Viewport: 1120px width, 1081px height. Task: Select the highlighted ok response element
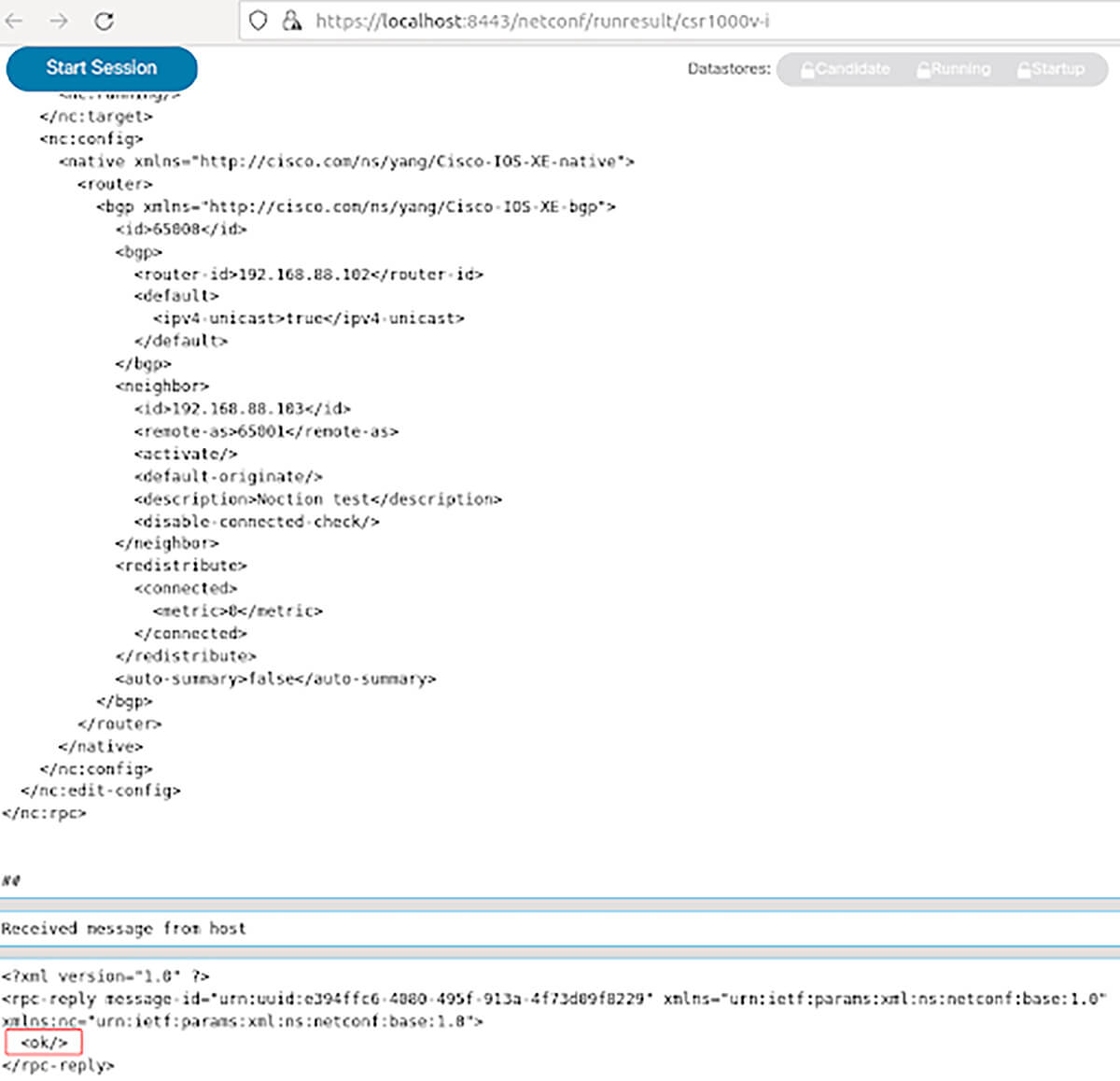(x=44, y=1043)
